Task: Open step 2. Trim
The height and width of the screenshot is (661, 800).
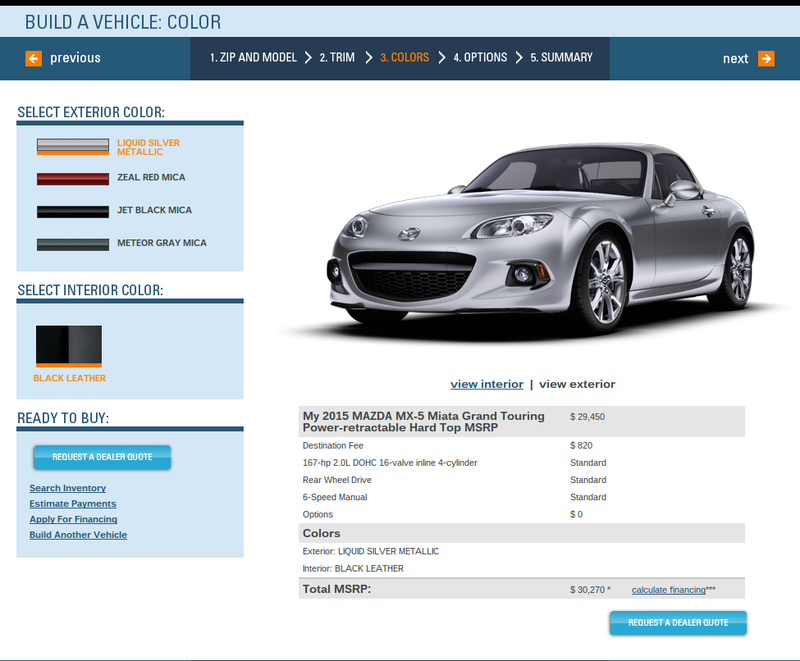Action: [x=337, y=58]
